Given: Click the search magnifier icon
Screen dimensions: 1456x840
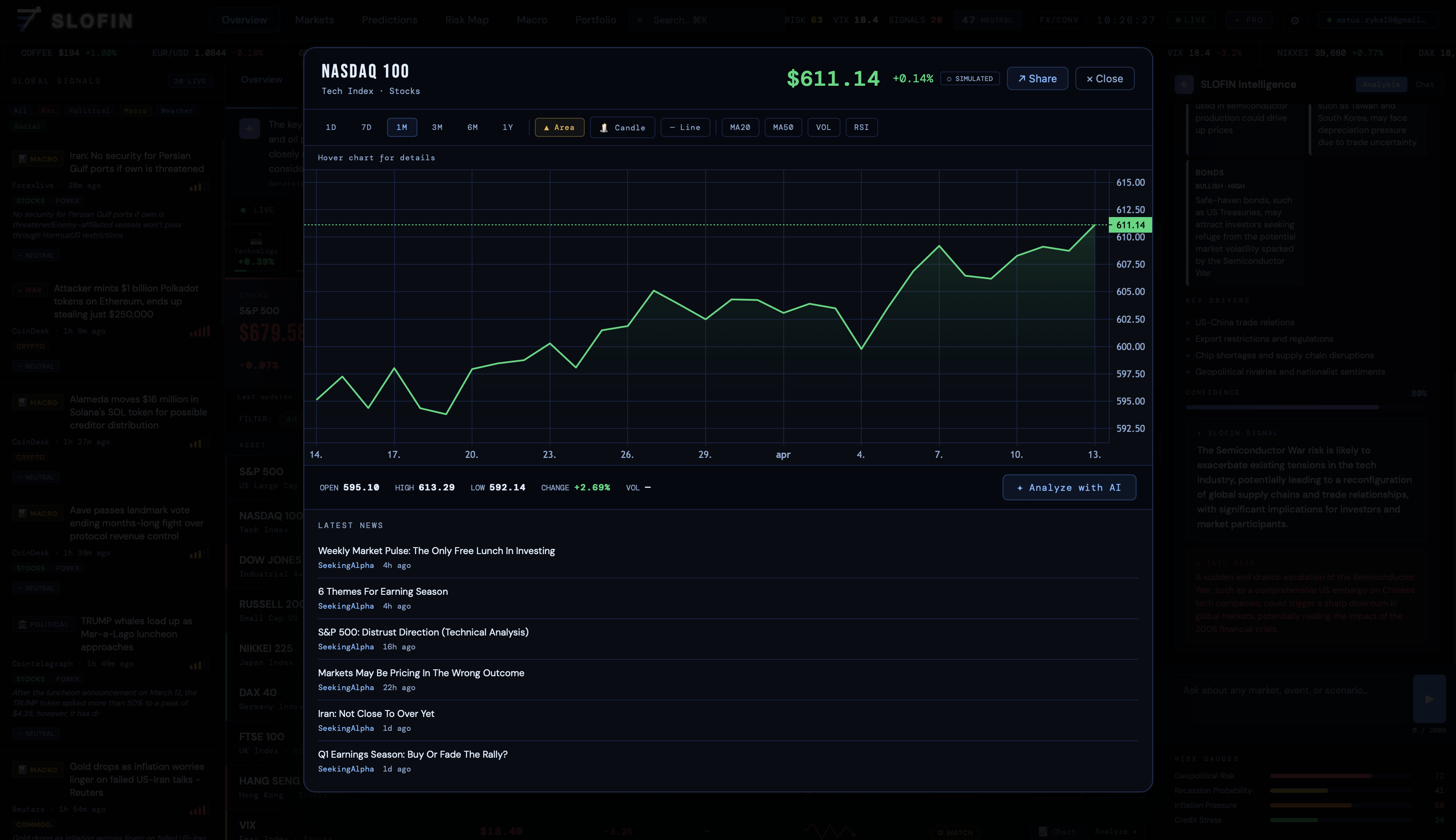Looking at the screenshot, I should click(639, 20).
